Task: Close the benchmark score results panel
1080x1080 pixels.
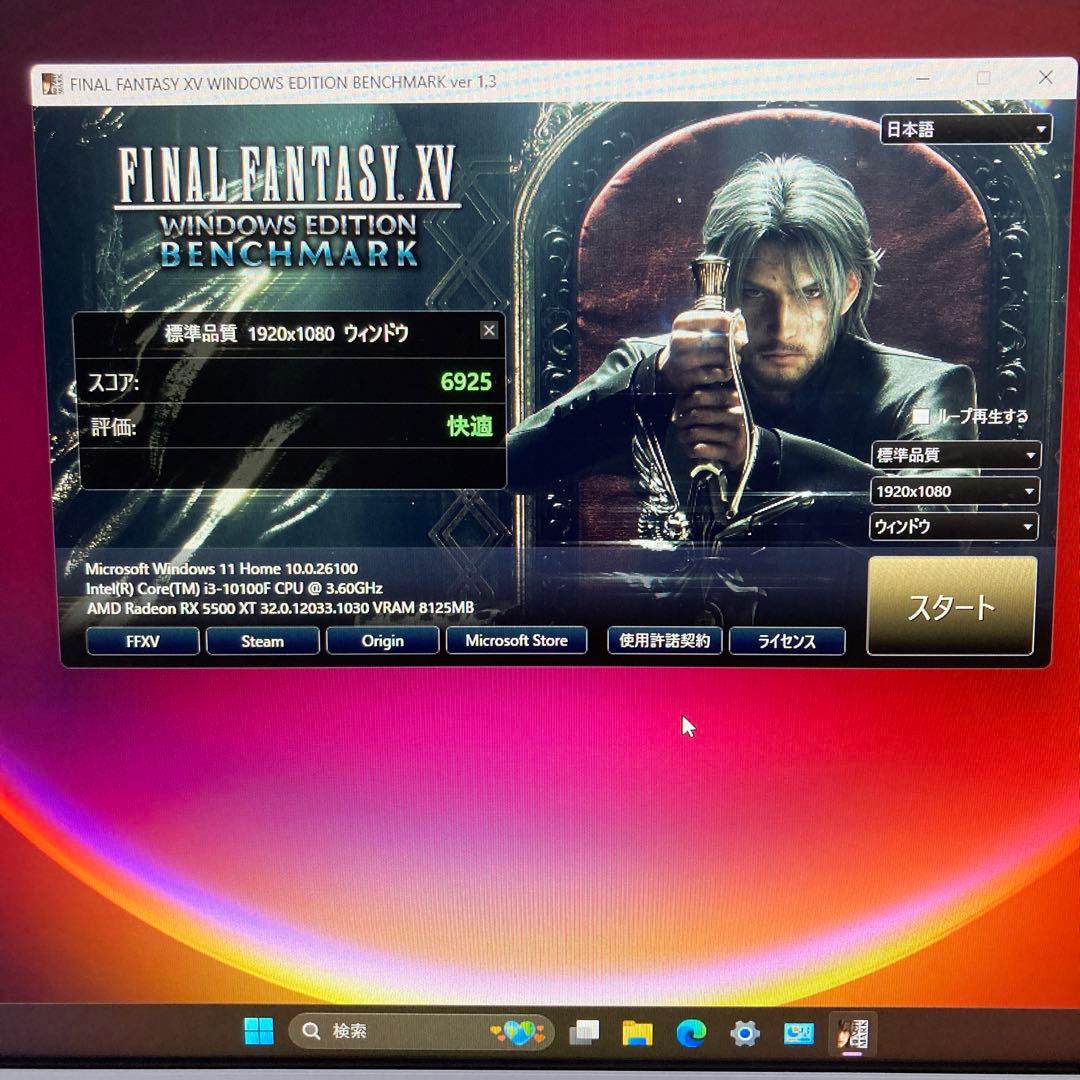Action: (489, 329)
